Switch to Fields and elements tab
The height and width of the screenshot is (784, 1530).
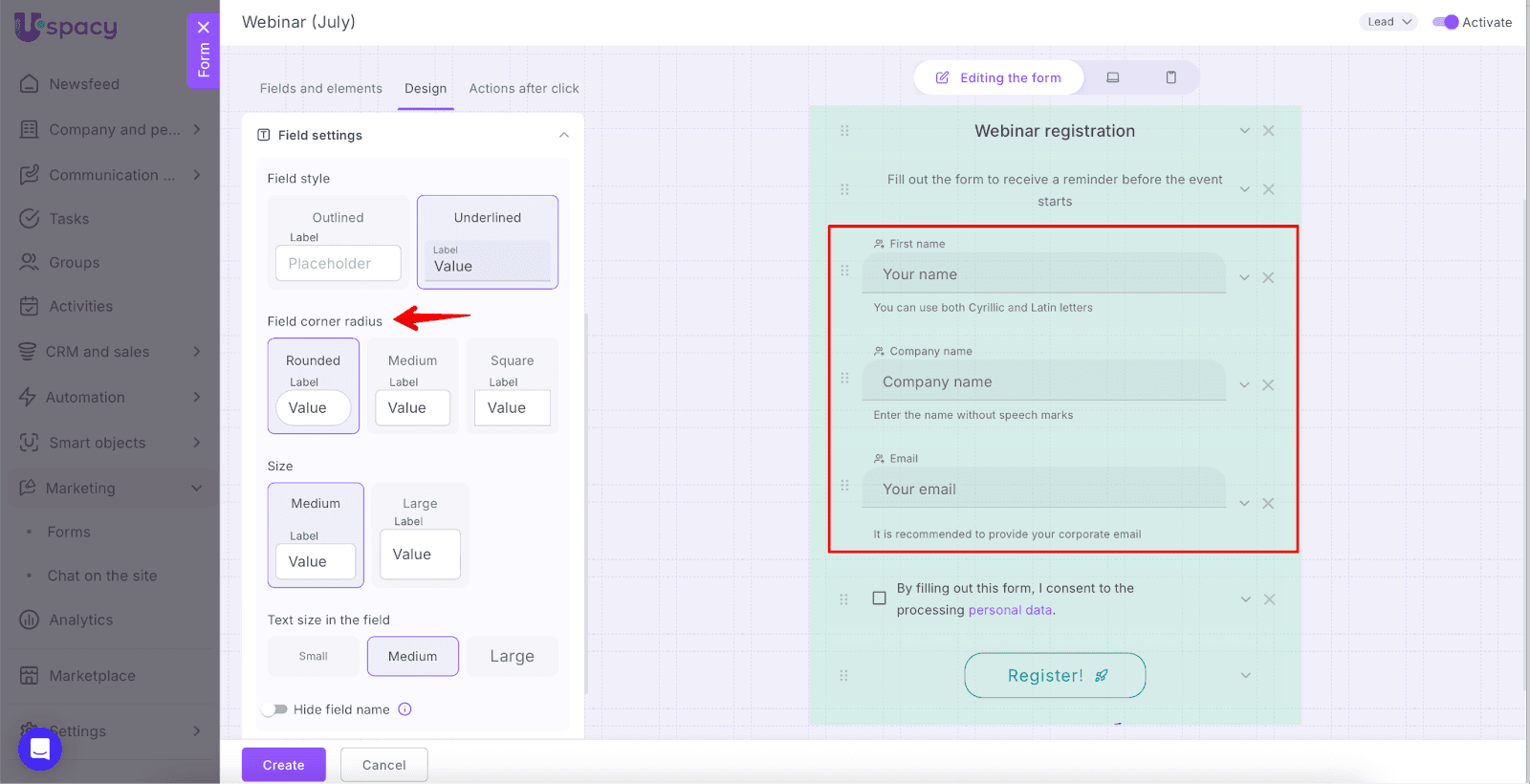click(x=320, y=88)
